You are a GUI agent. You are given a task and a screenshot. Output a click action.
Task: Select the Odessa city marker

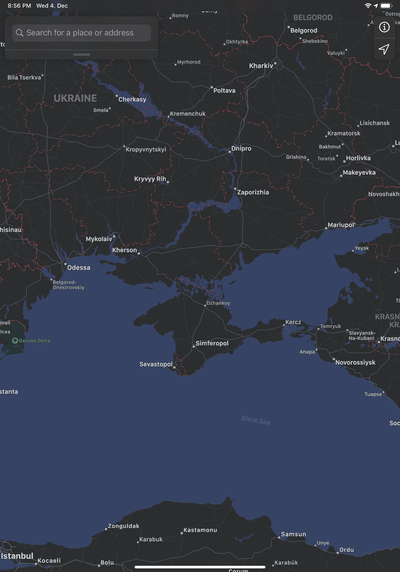(65, 264)
